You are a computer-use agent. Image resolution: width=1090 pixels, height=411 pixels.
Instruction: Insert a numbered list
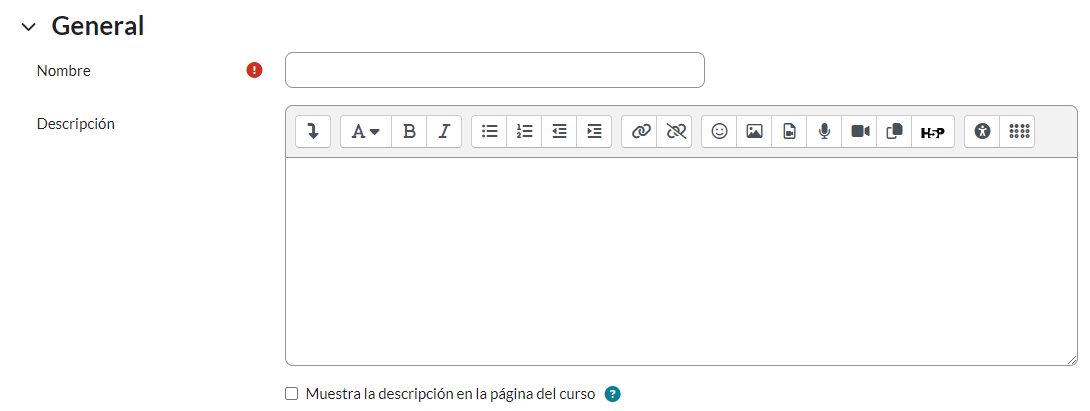coord(524,131)
